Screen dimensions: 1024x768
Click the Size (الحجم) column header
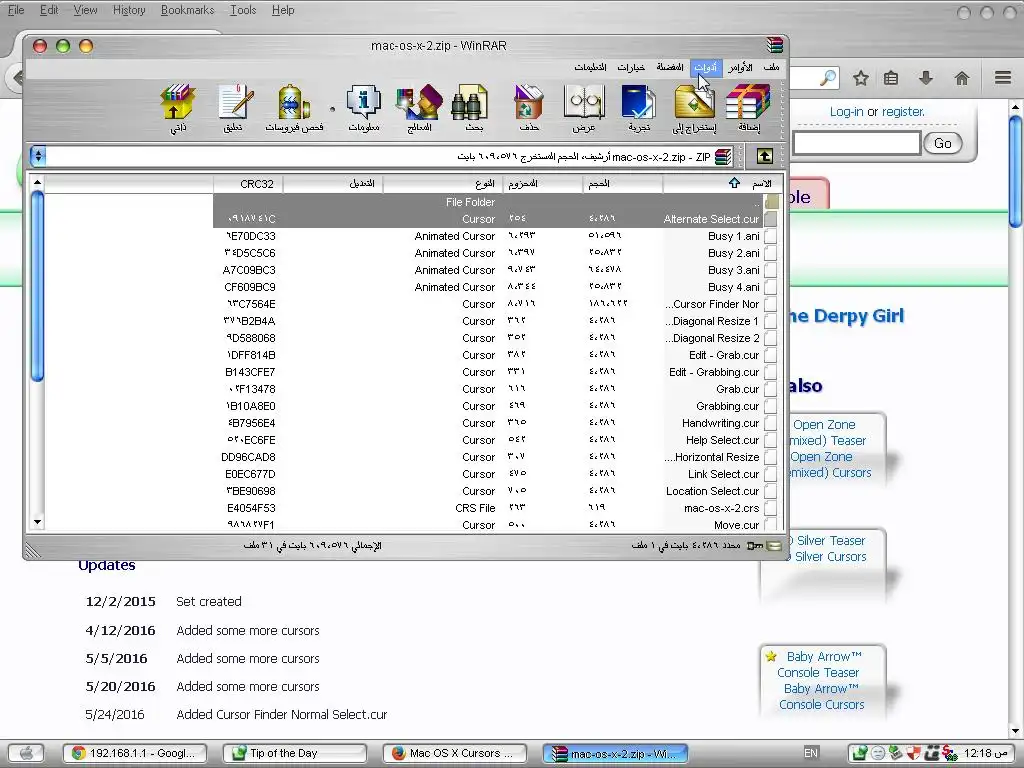click(622, 184)
